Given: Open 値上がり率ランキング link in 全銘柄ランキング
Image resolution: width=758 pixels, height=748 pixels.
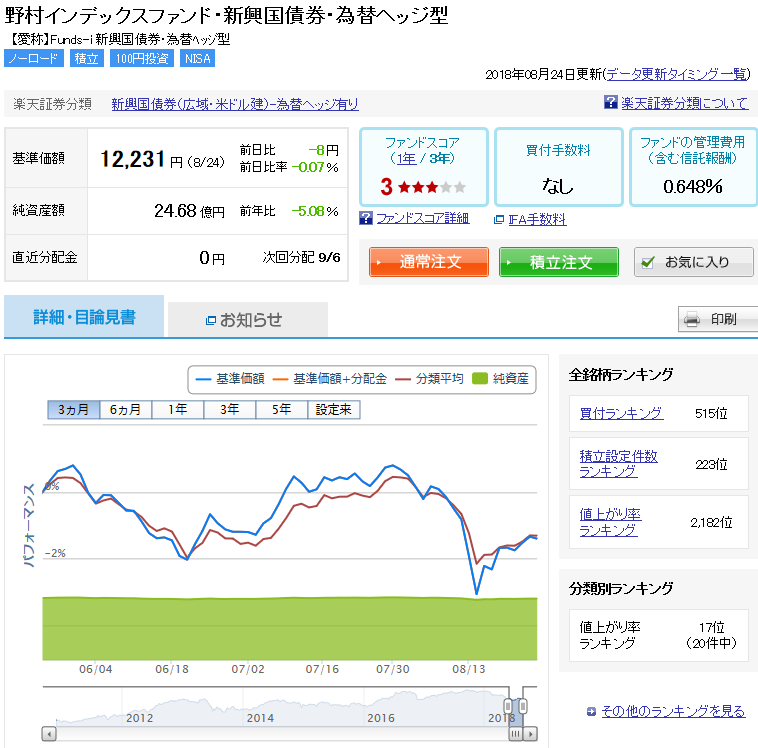Looking at the screenshot, I should pos(610,522).
